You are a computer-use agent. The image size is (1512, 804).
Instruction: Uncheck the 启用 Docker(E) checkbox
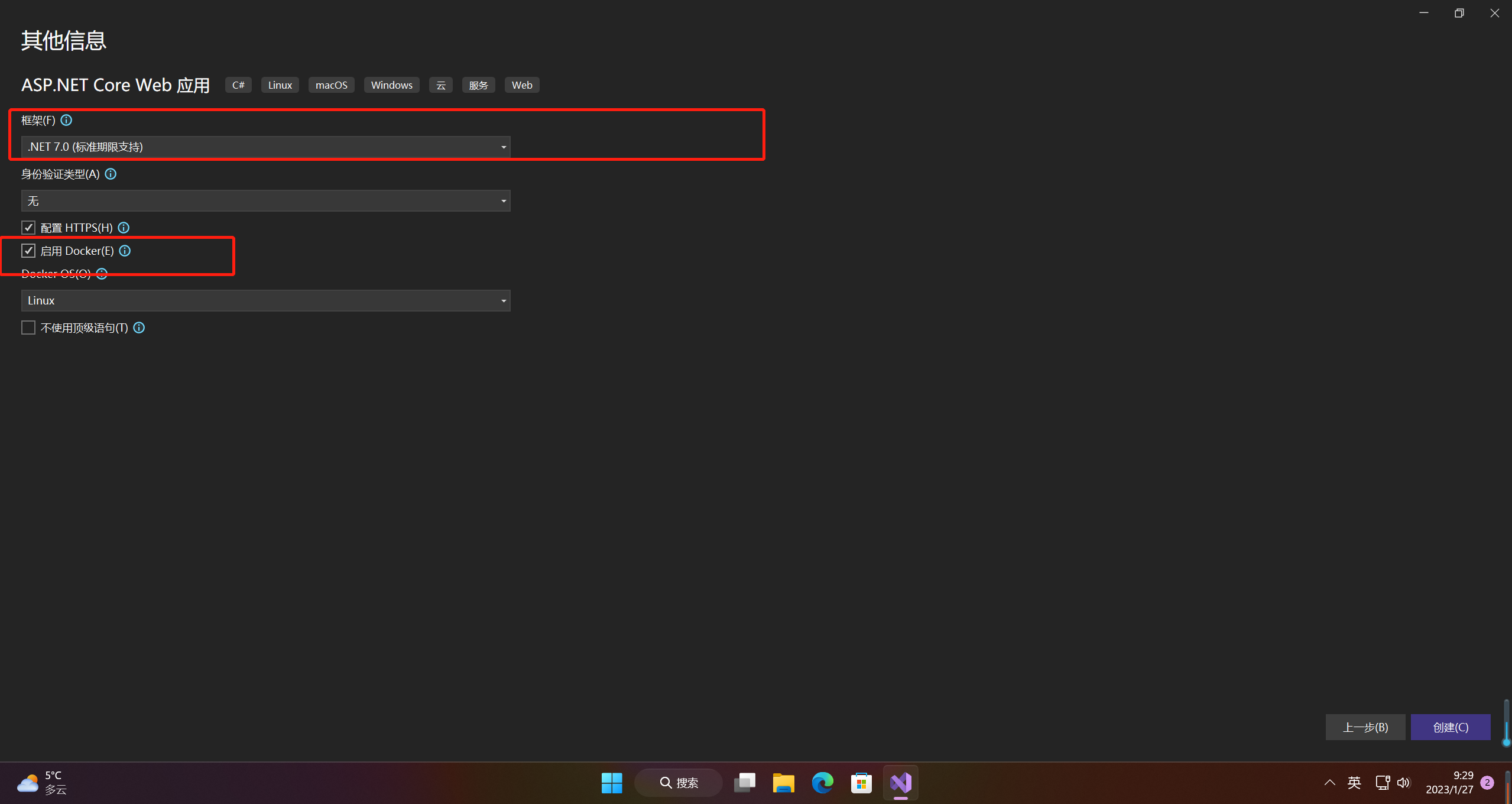(x=28, y=251)
